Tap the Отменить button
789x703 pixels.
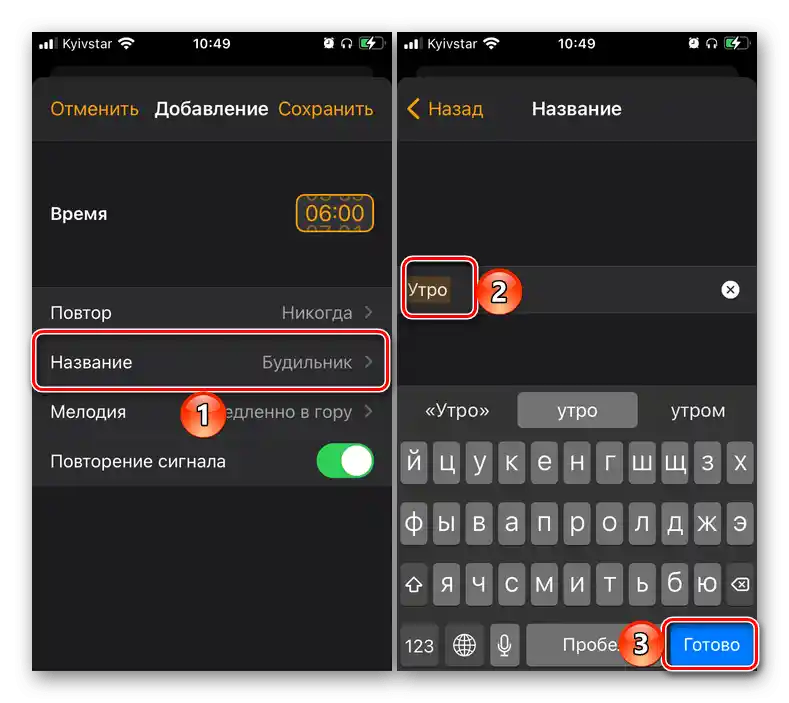[94, 109]
